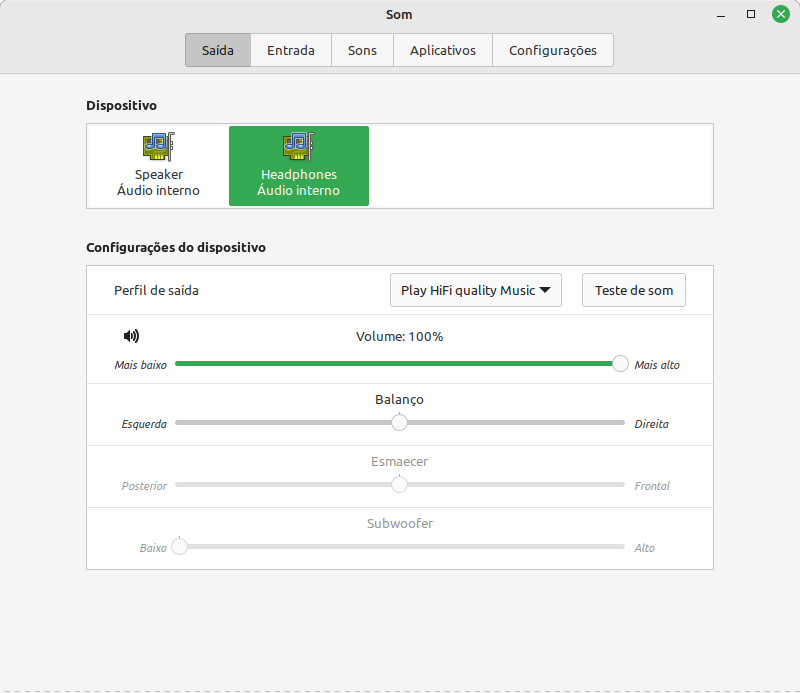This screenshot has height=693, width=800.
Task: Click the Balanço slider handle
Action: [399, 423]
